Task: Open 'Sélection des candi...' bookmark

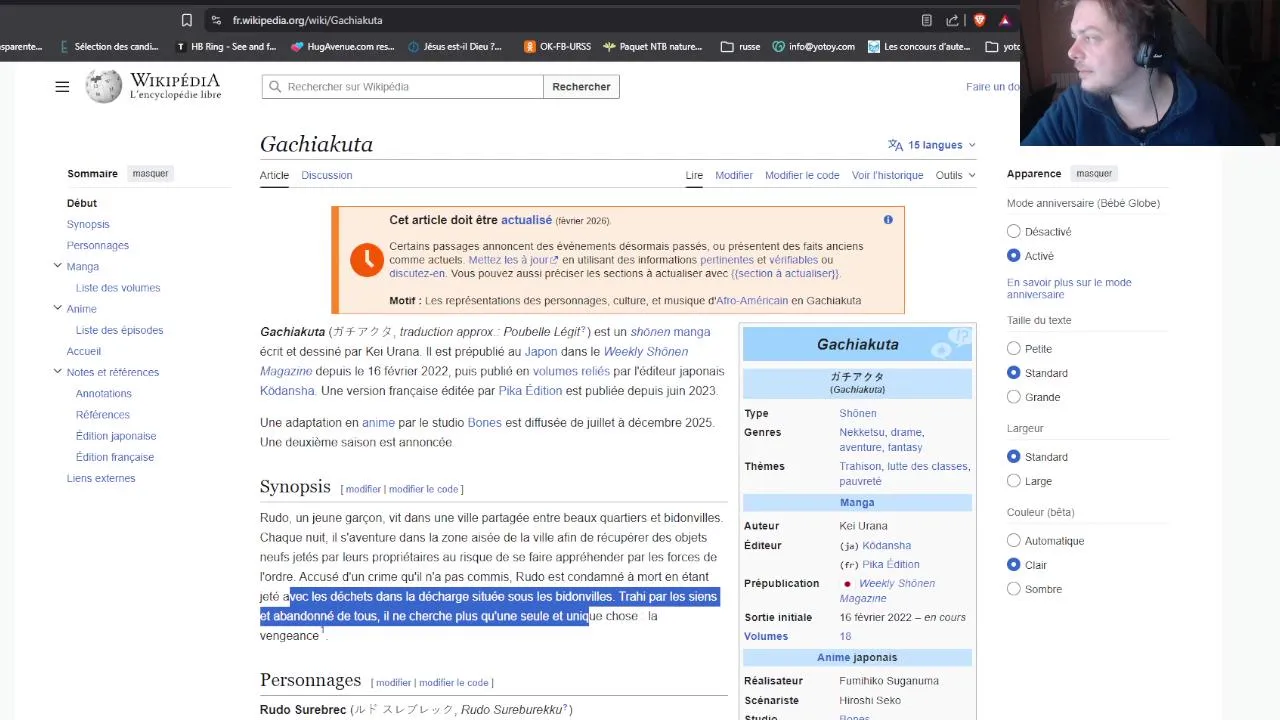Action: coord(108,47)
